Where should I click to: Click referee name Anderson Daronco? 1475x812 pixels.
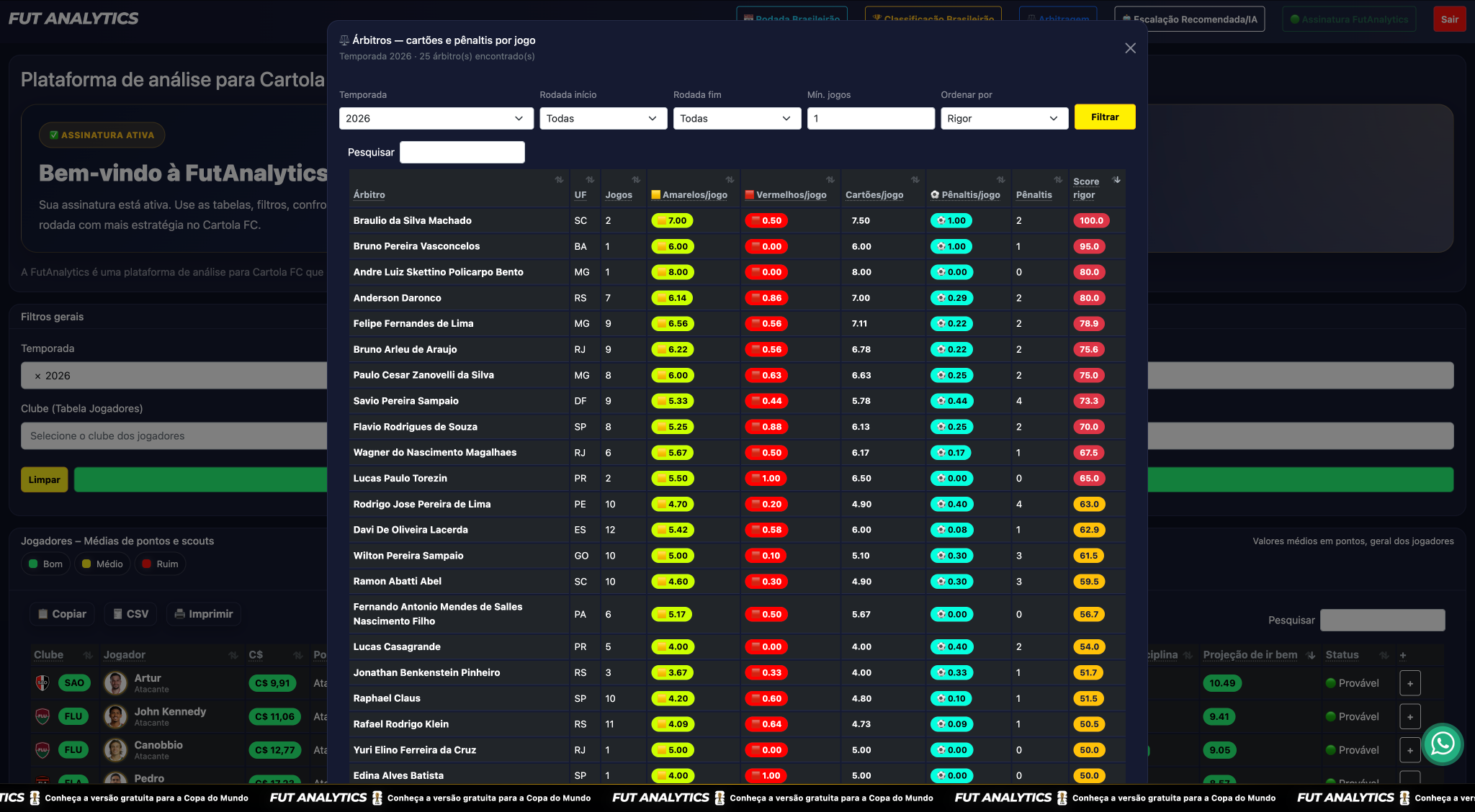[x=397, y=297]
